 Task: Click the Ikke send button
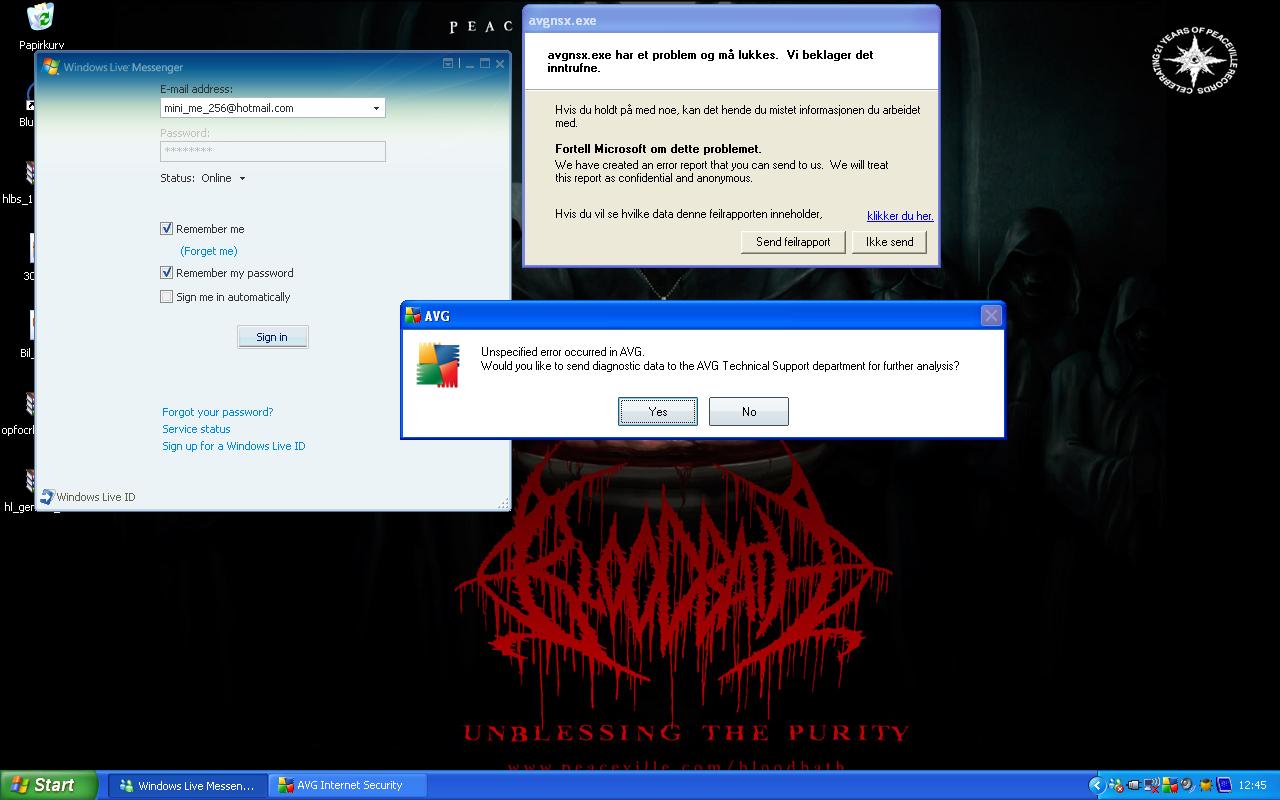click(889, 242)
